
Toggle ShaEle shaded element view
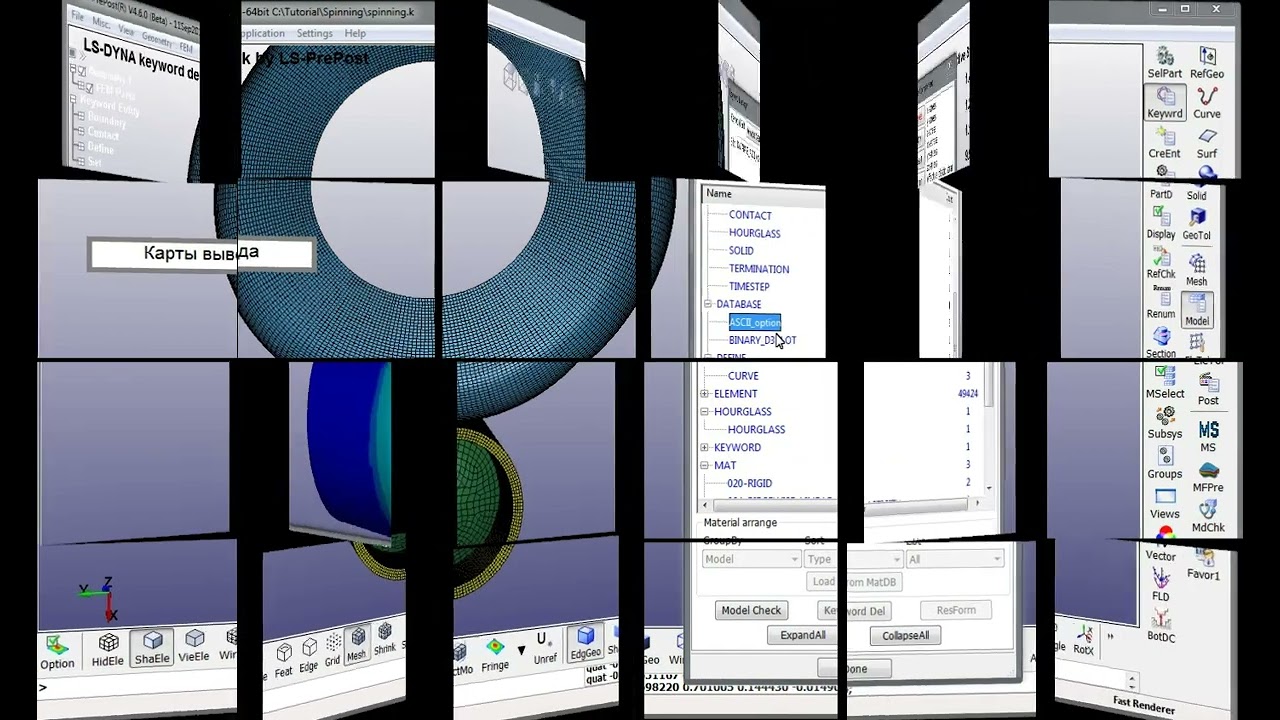pos(152,648)
